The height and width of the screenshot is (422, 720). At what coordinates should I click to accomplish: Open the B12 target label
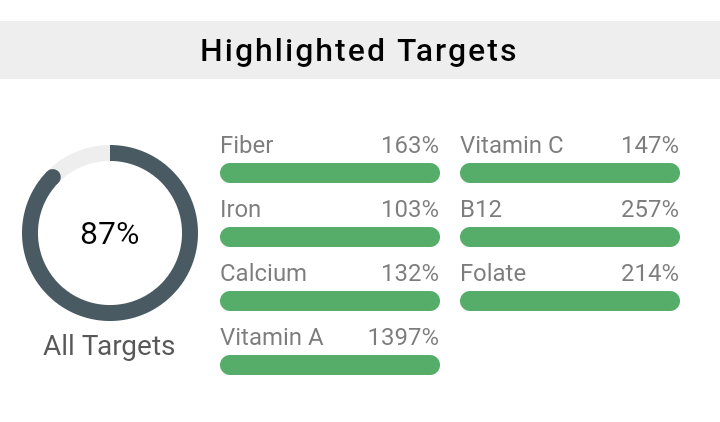(480, 209)
